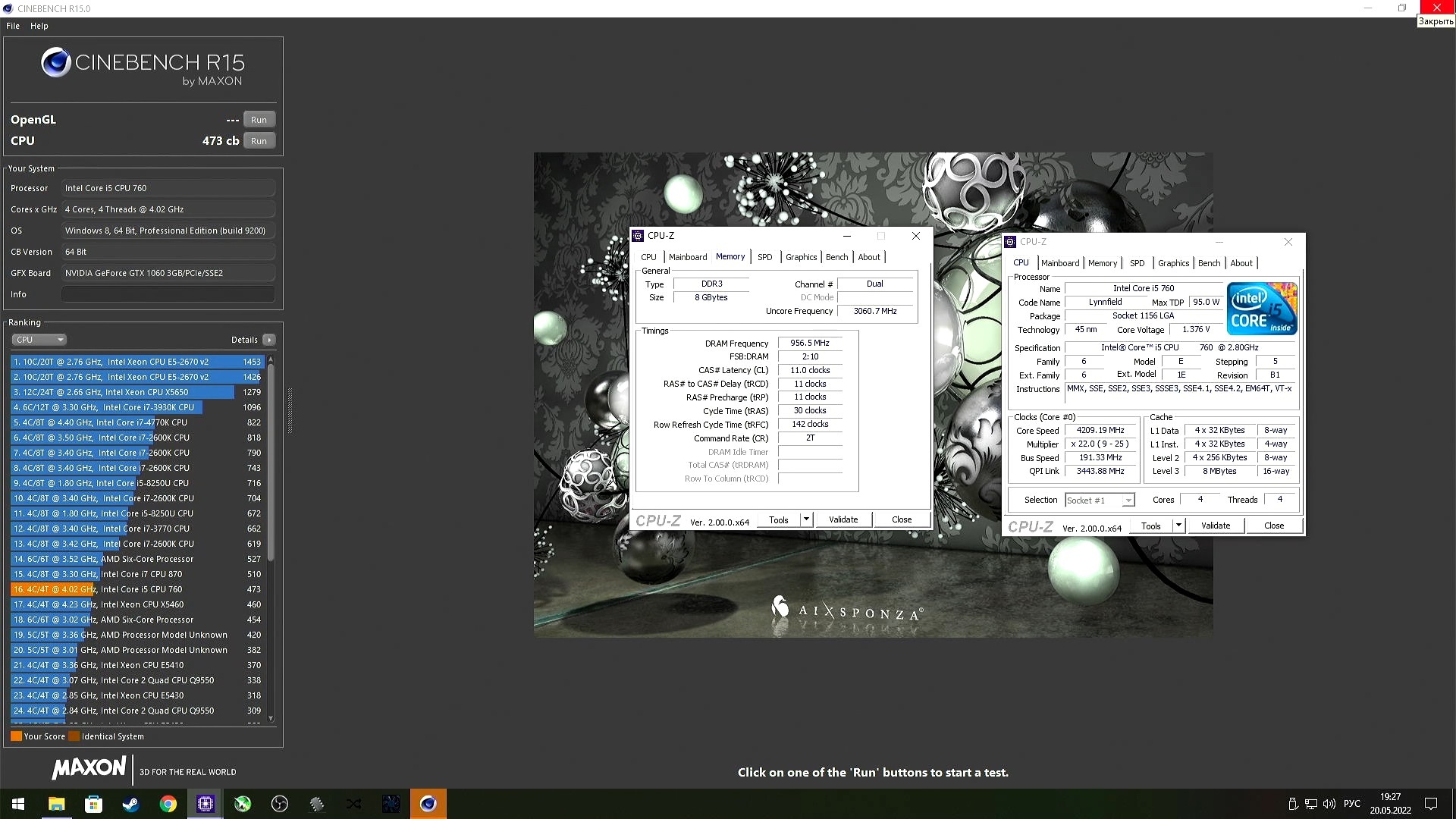The image size is (1456, 819).
Task: Click the Cinebench R15 logo sphere
Action: point(56,62)
